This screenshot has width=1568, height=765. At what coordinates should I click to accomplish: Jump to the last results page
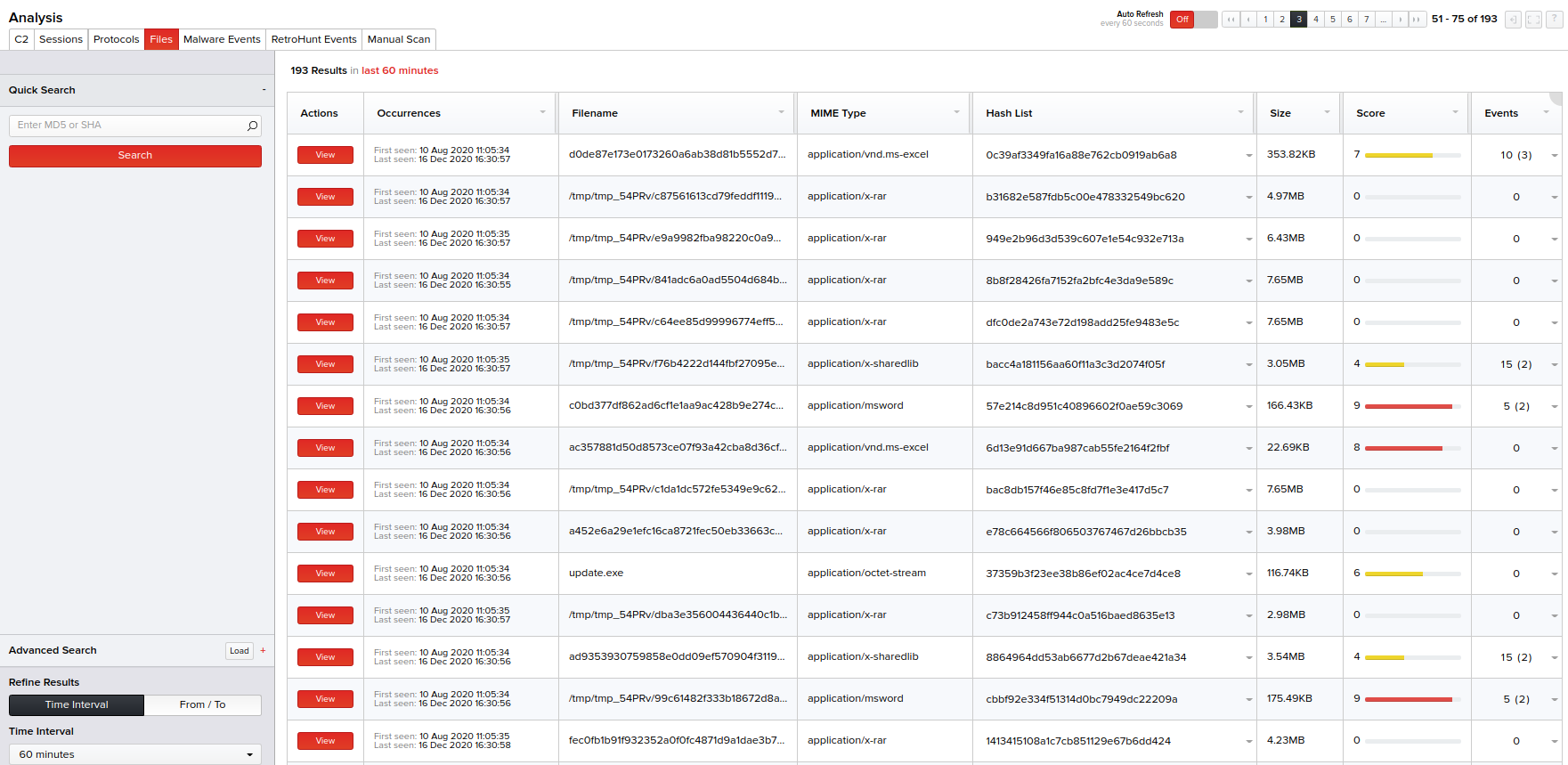tap(1417, 19)
